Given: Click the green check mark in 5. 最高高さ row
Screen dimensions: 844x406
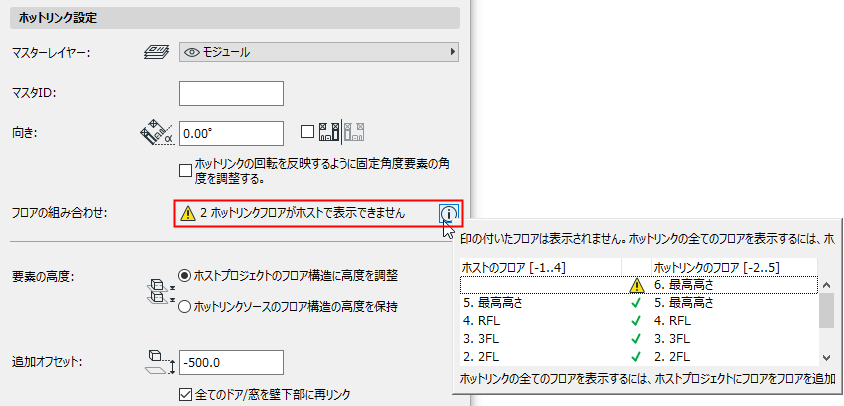Looking at the screenshot, I should point(636,303).
